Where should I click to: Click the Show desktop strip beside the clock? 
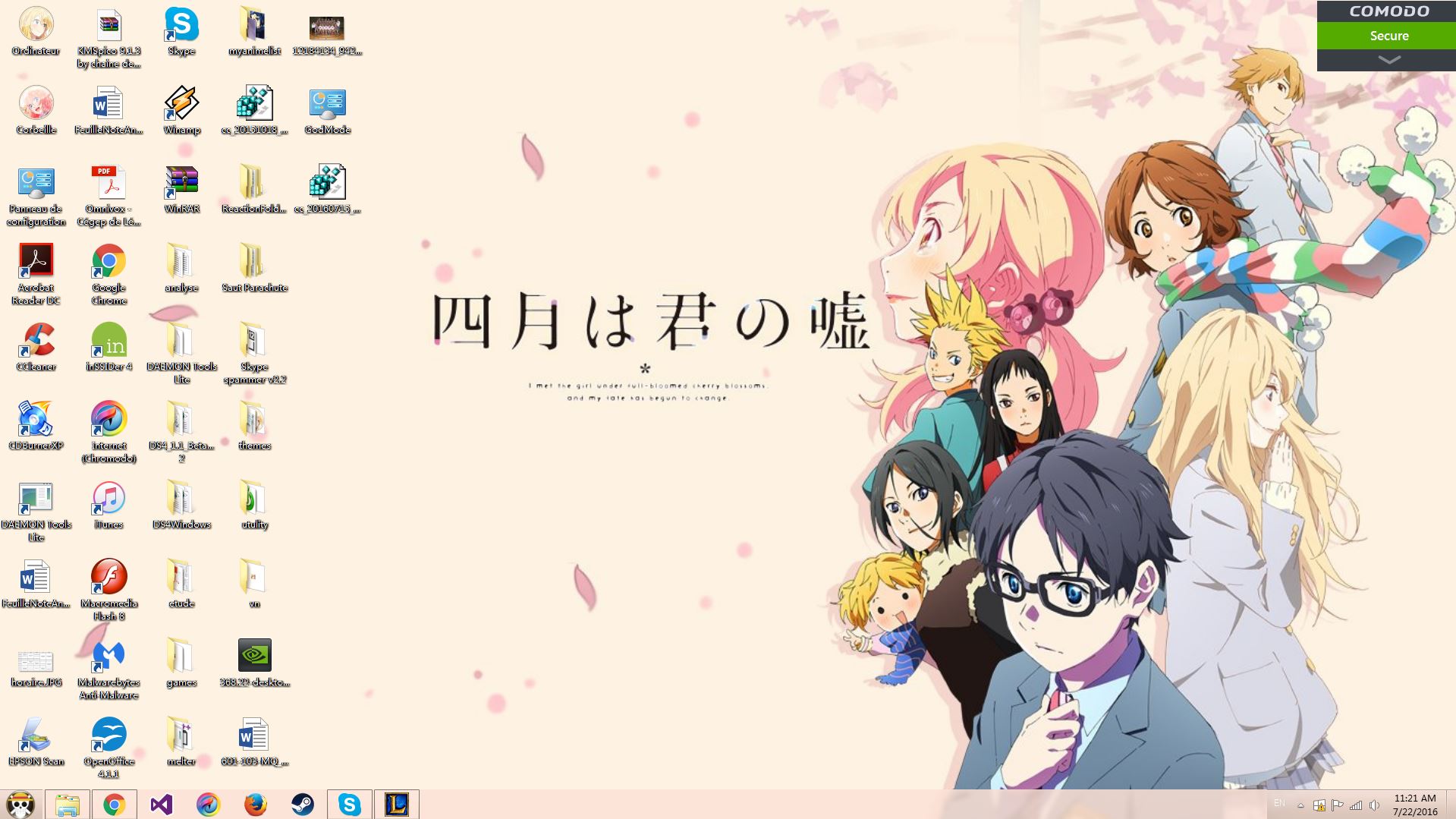pos(1451,805)
